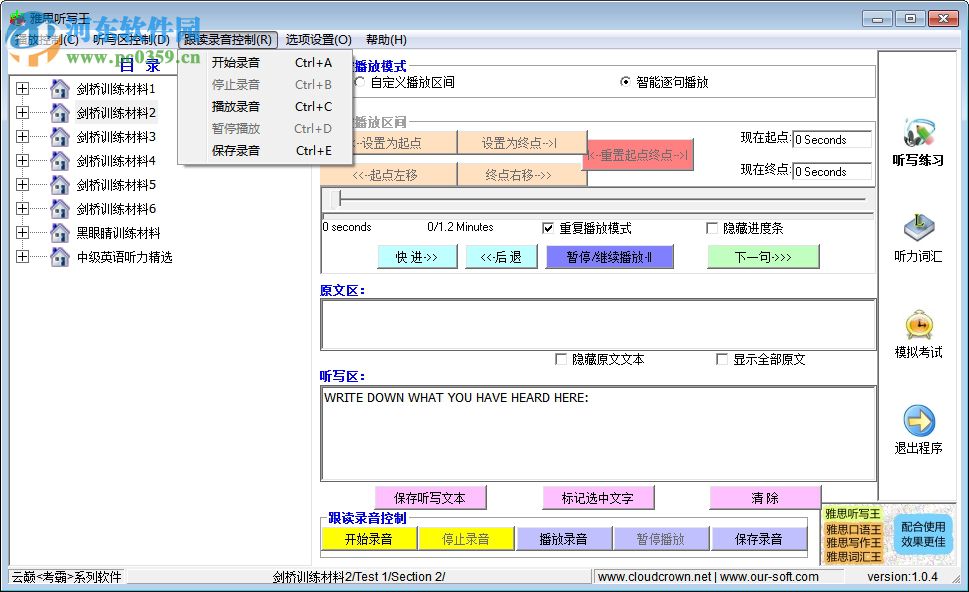969x592 pixels.
Task: Open the 听写练习 dictation practice icon
Action: click(x=918, y=135)
